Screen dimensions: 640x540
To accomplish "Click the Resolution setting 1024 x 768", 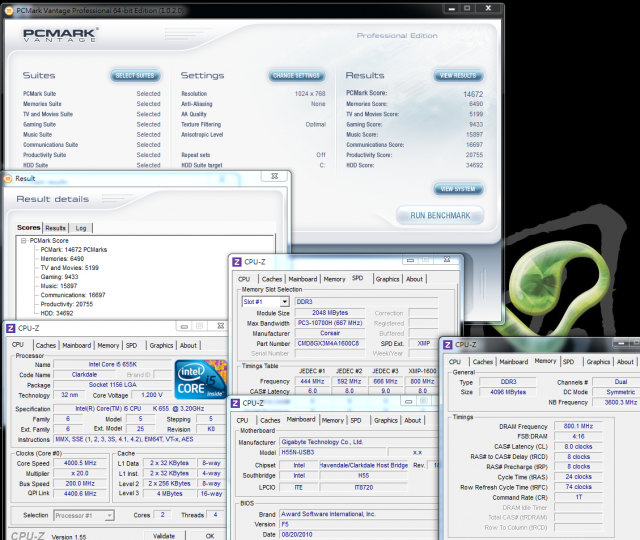I will (310, 94).
